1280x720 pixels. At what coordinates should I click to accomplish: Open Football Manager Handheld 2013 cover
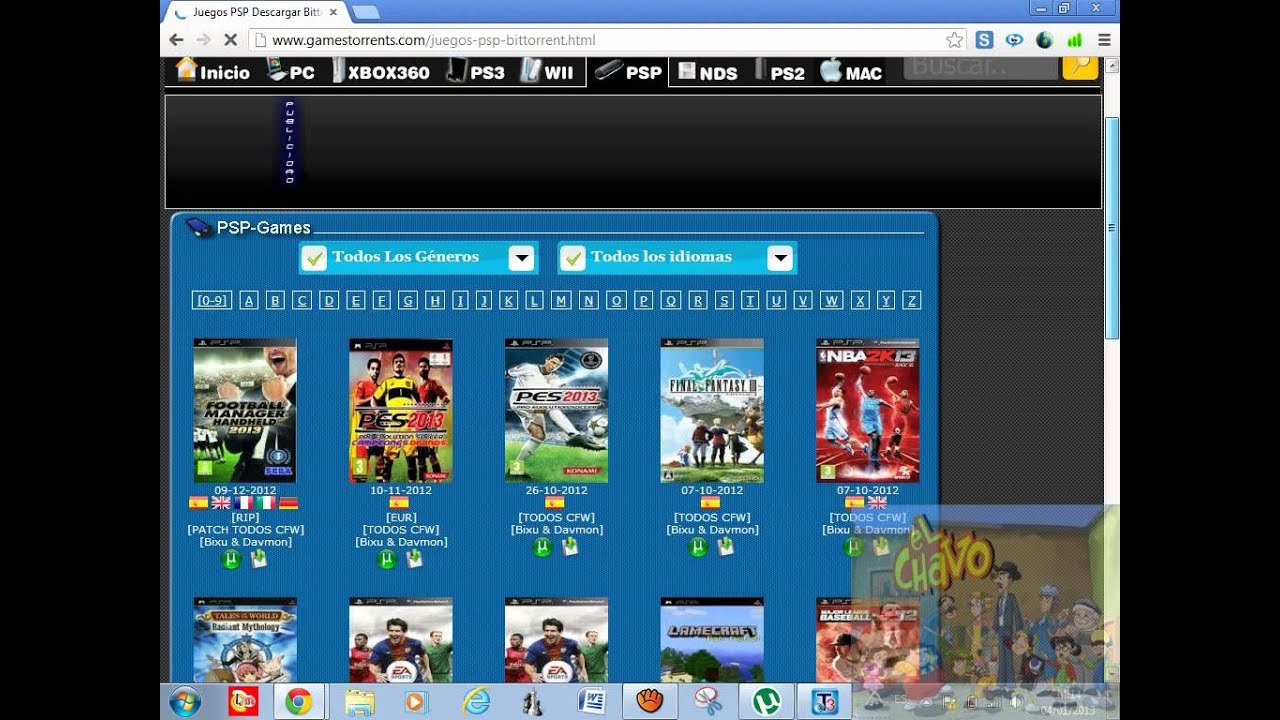[x=245, y=411]
